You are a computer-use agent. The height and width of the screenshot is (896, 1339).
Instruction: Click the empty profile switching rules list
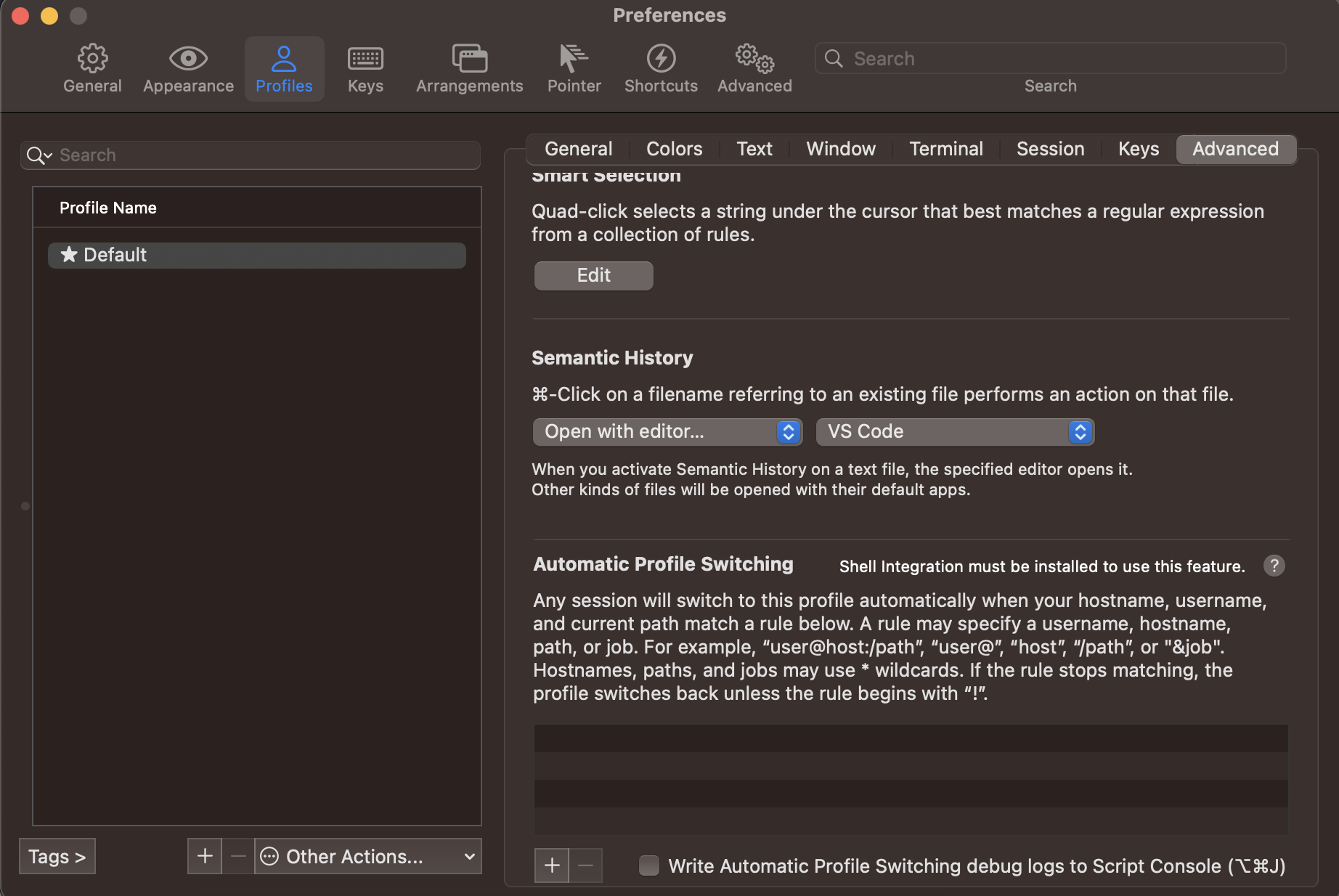pos(911,779)
